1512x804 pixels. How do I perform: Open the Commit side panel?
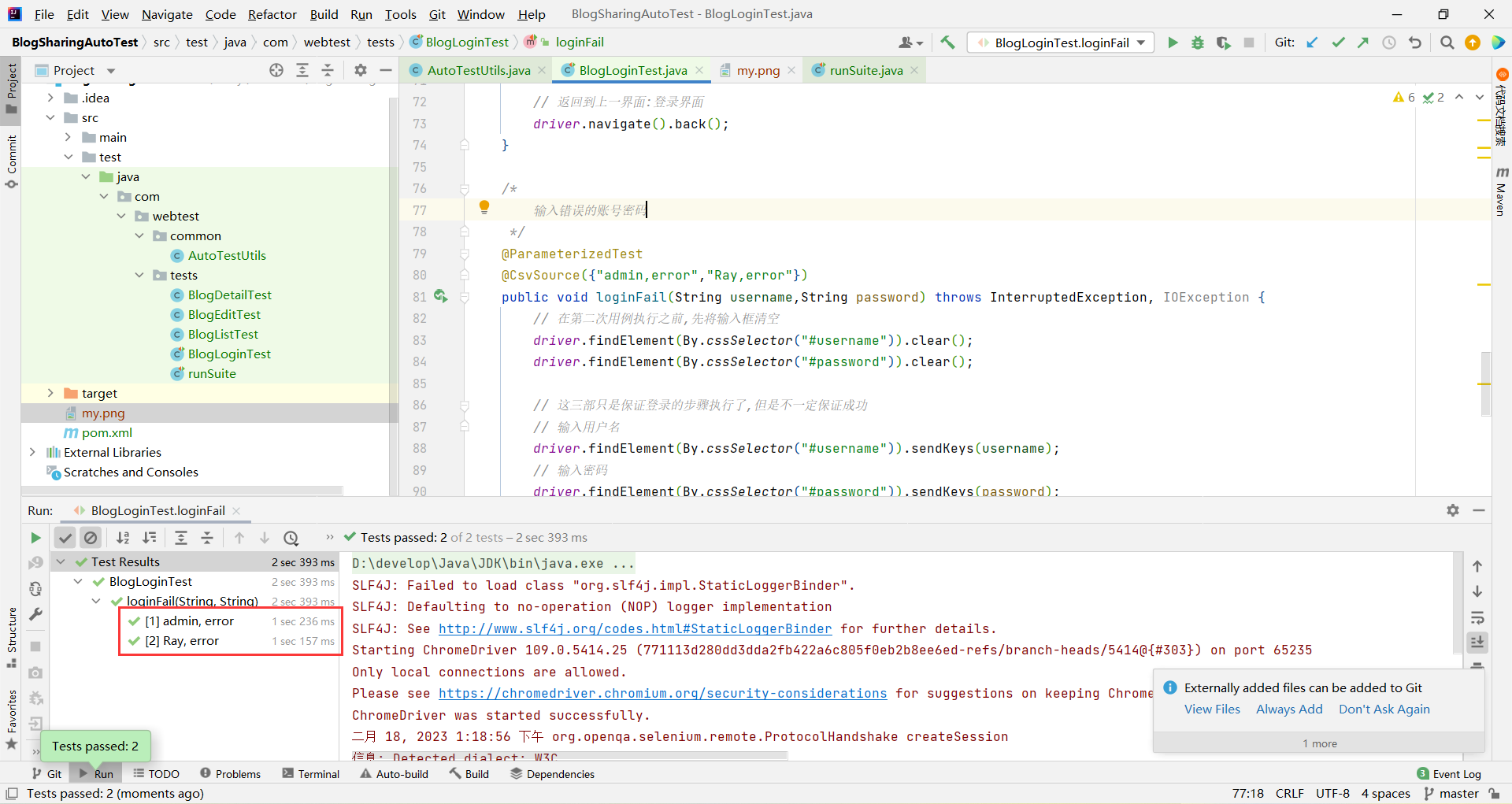(x=12, y=161)
